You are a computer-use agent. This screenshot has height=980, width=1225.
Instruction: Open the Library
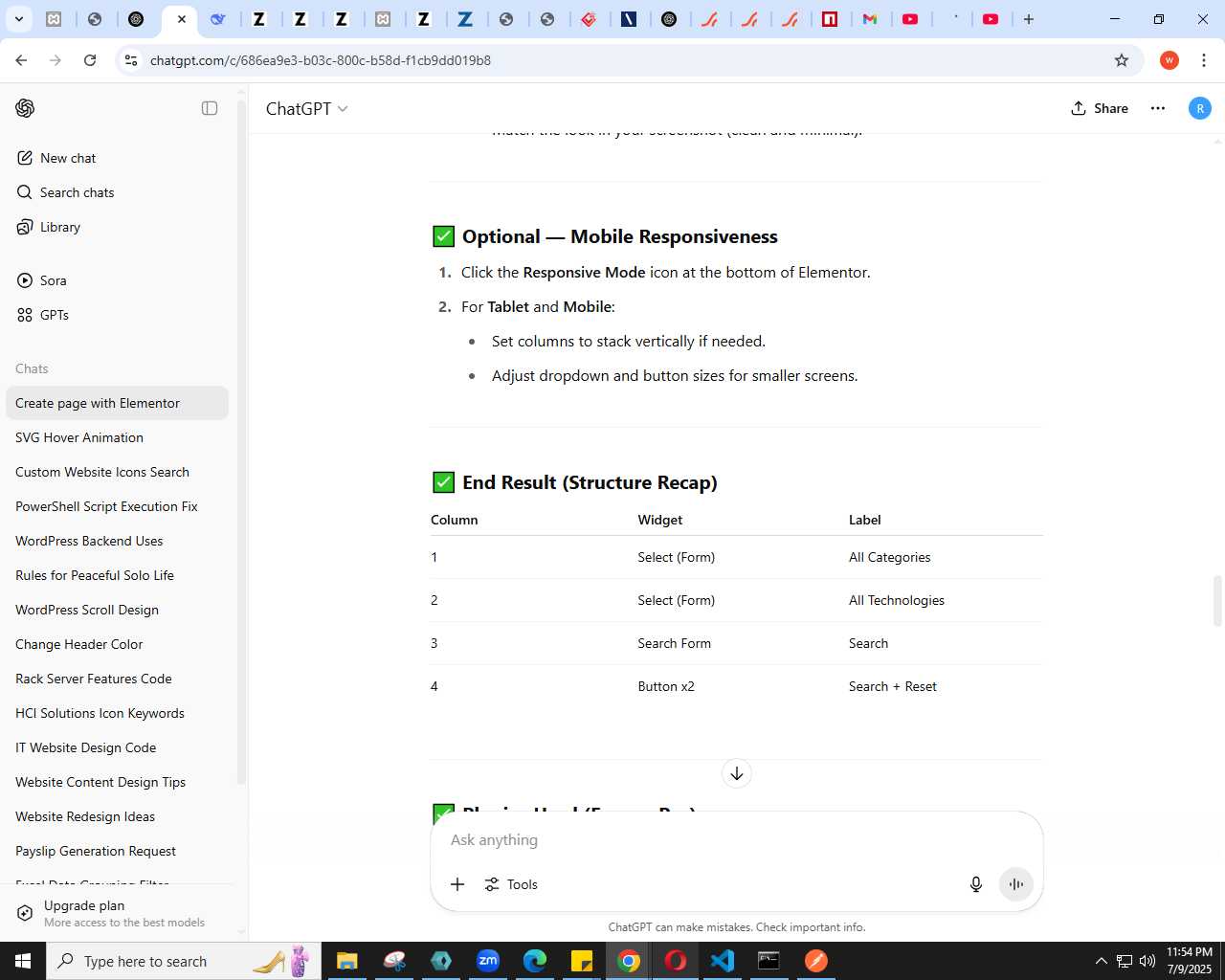(59, 227)
